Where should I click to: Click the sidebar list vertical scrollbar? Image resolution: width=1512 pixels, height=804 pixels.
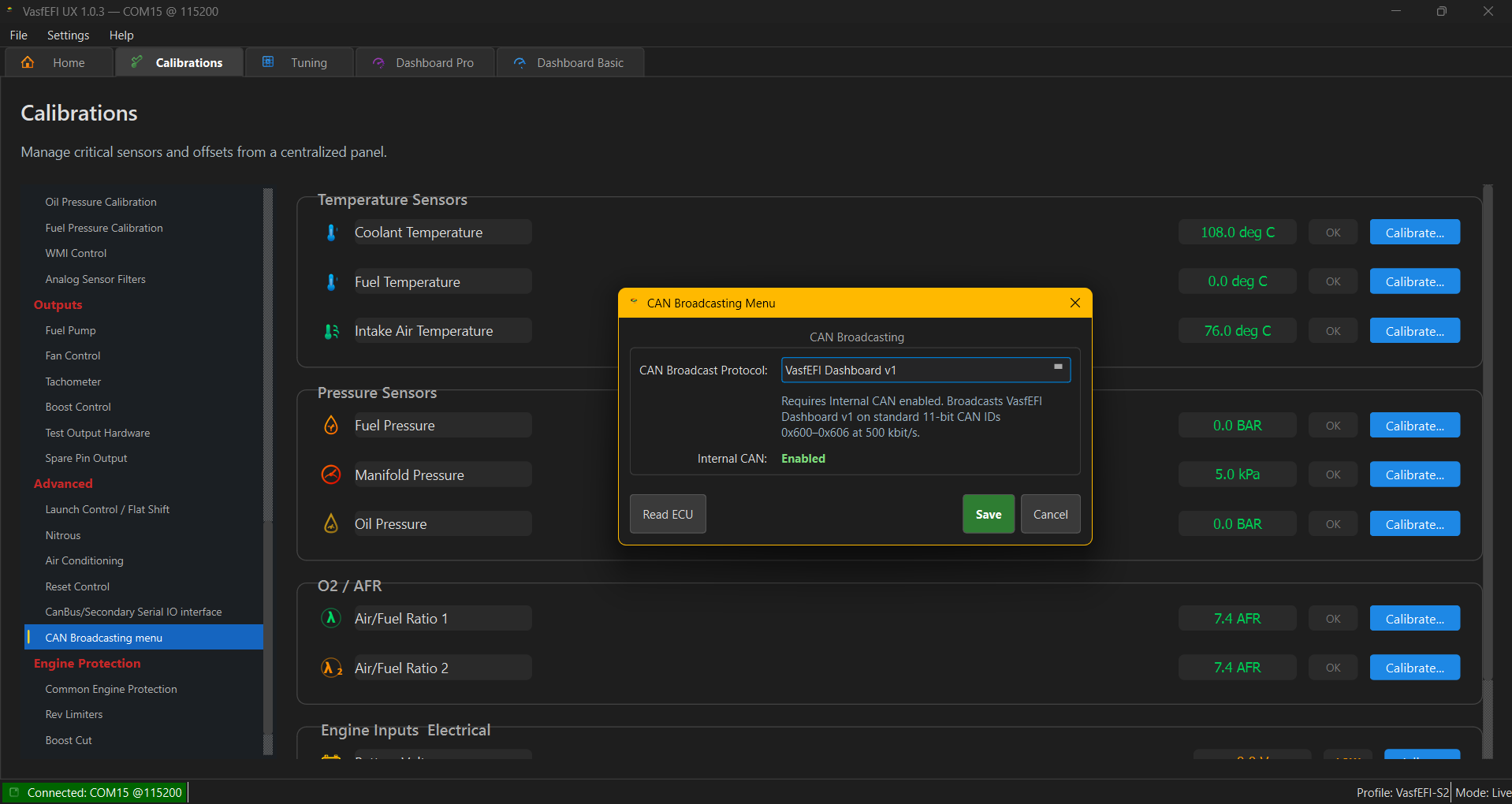click(268, 471)
